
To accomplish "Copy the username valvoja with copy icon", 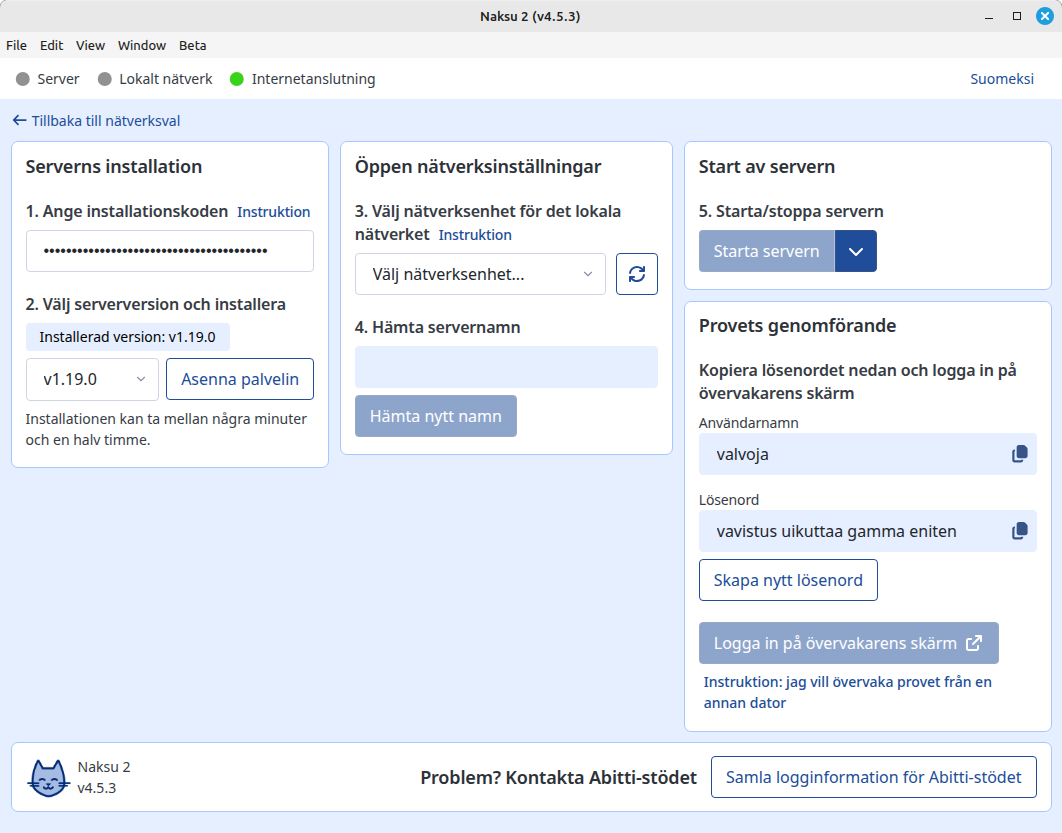I will tap(1019, 454).
